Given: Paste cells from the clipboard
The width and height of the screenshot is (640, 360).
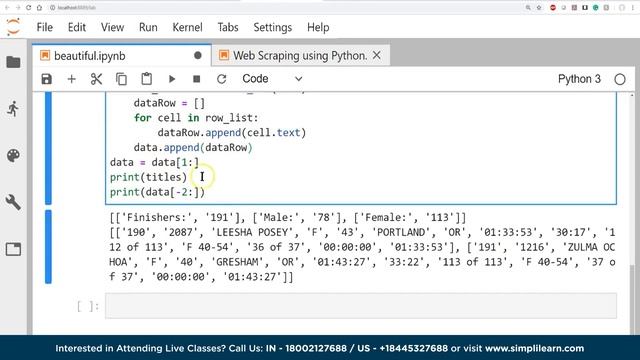Looking at the screenshot, I should pos(147,79).
